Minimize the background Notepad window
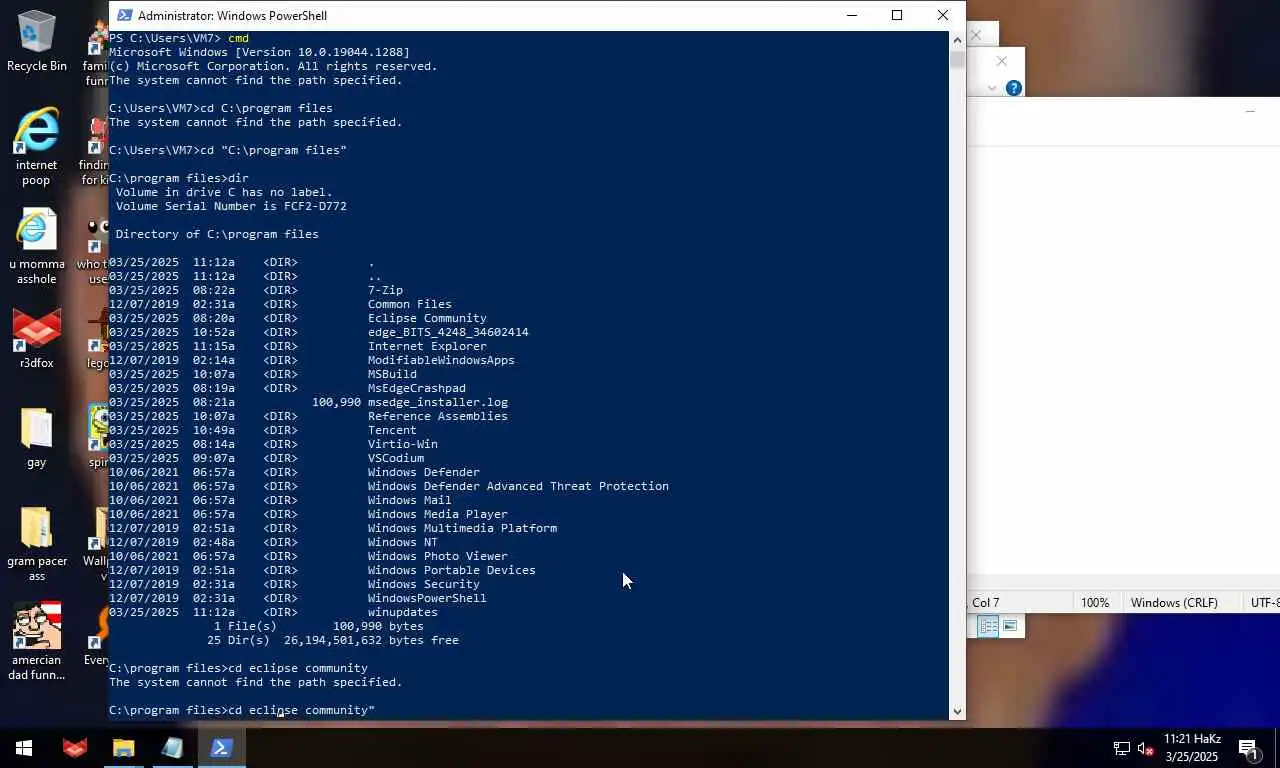Screen dimensions: 1280x768 pos(1250,111)
